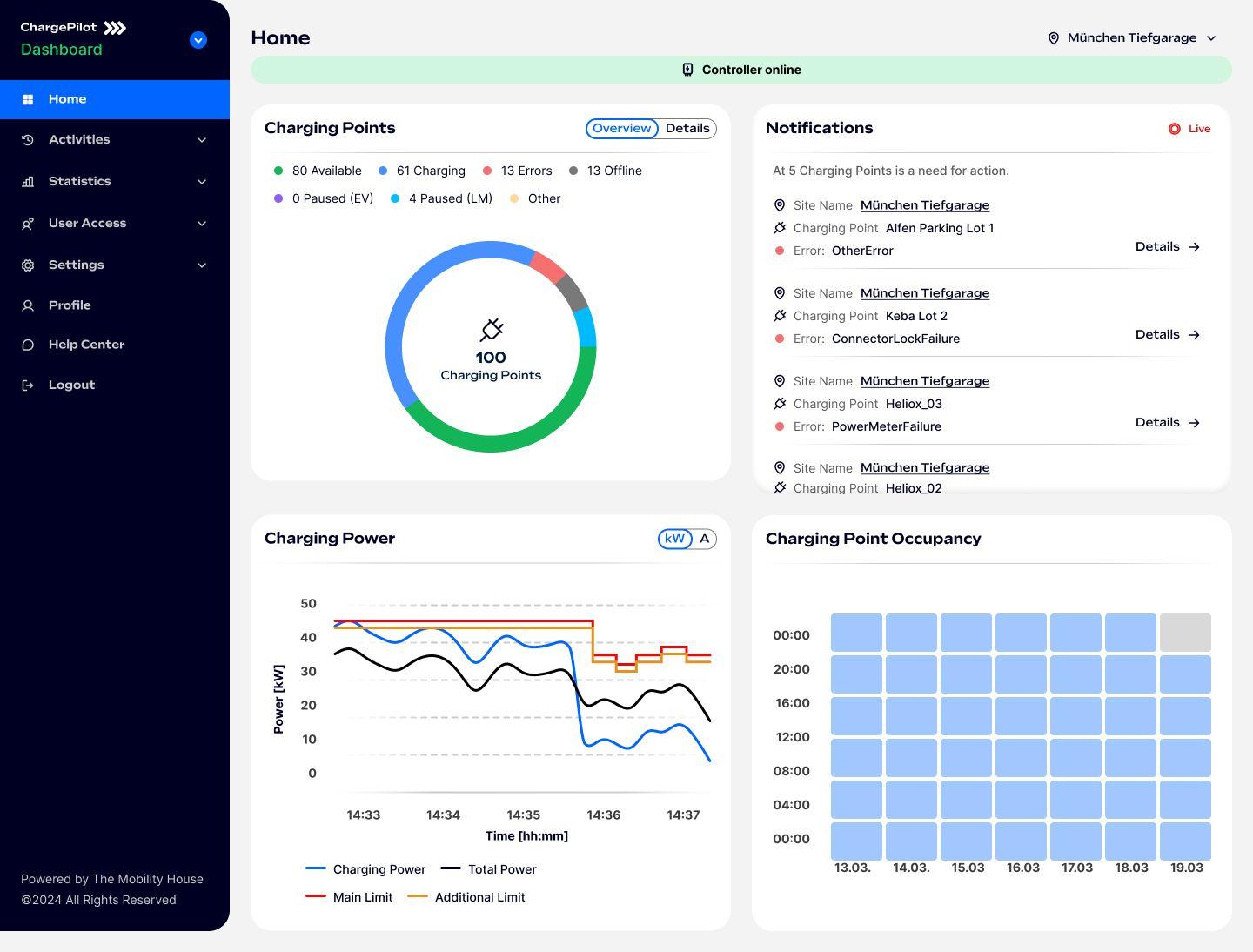Switch to the Home menu entry

(67, 98)
